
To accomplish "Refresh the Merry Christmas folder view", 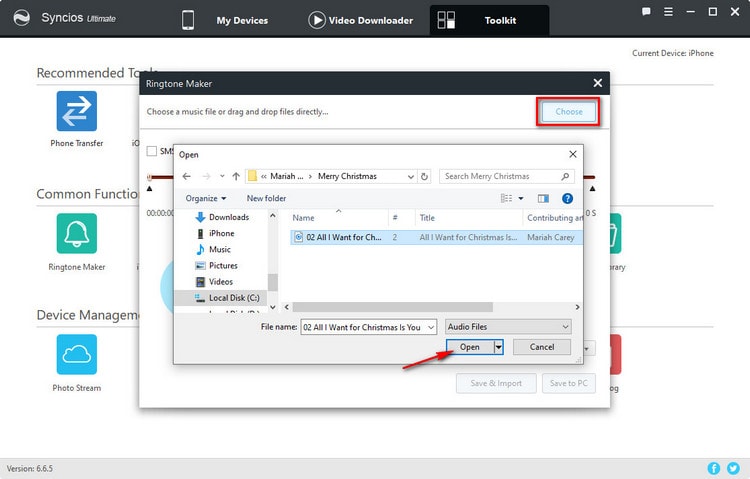I will [424, 177].
